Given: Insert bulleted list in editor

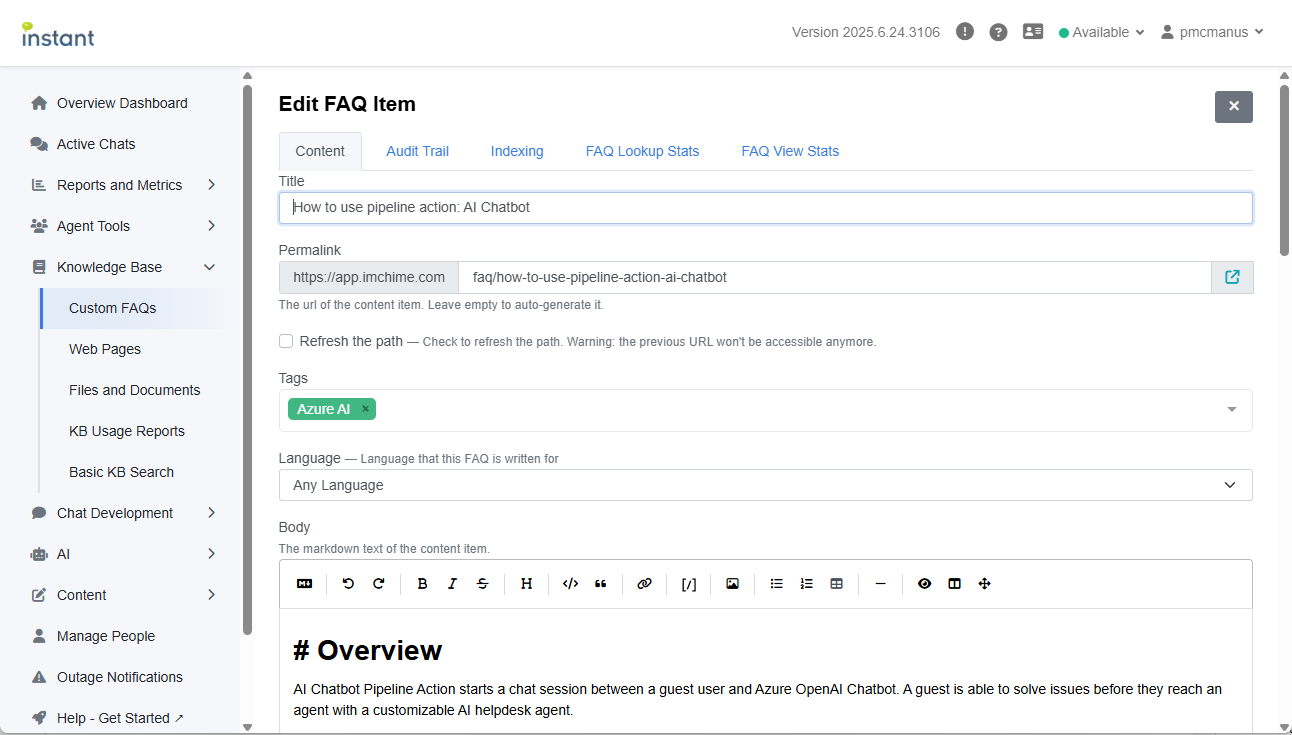Looking at the screenshot, I should pos(776,584).
